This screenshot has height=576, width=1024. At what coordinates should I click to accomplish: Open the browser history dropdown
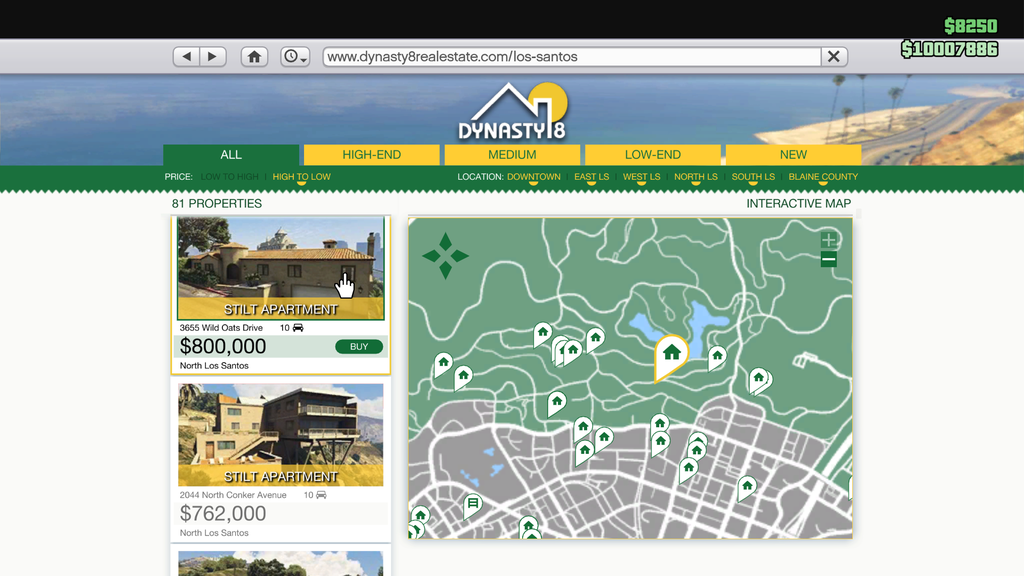pos(295,57)
